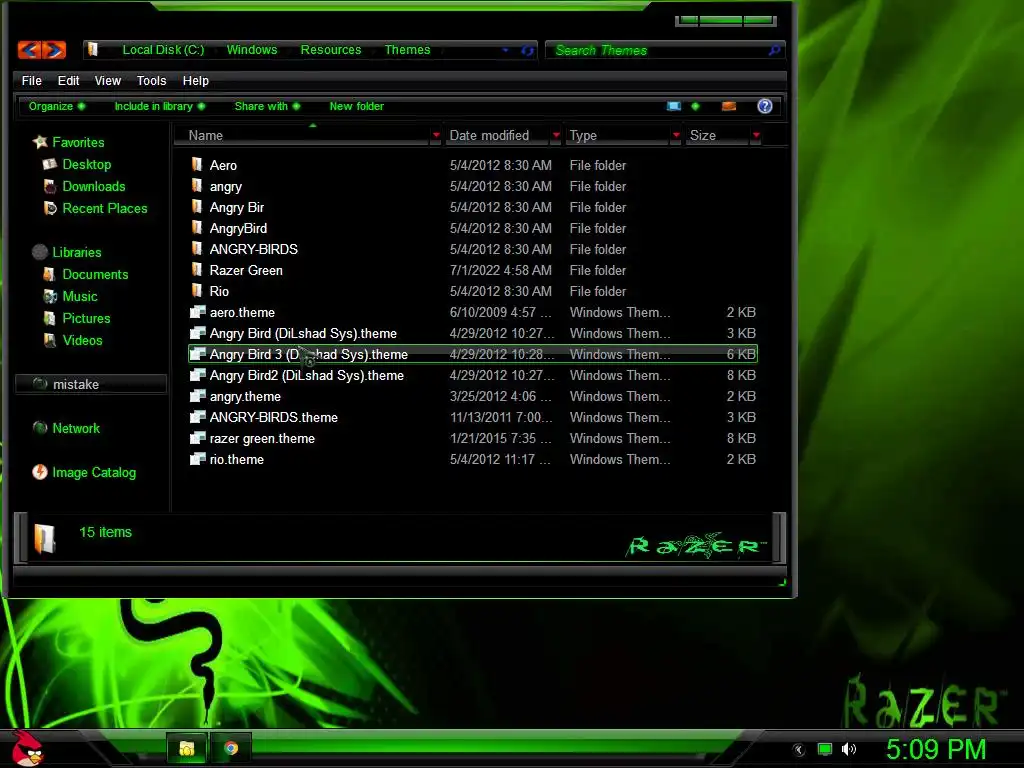Image resolution: width=1024 pixels, height=768 pixels.
Task: Select the Razer Green folder icon
Action: [197, 270]
